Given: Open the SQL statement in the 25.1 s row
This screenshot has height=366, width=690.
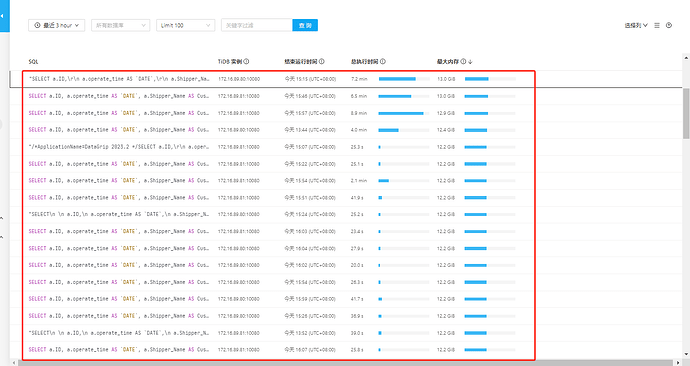Looking at the screenshot, I should [x=119, y=164].
